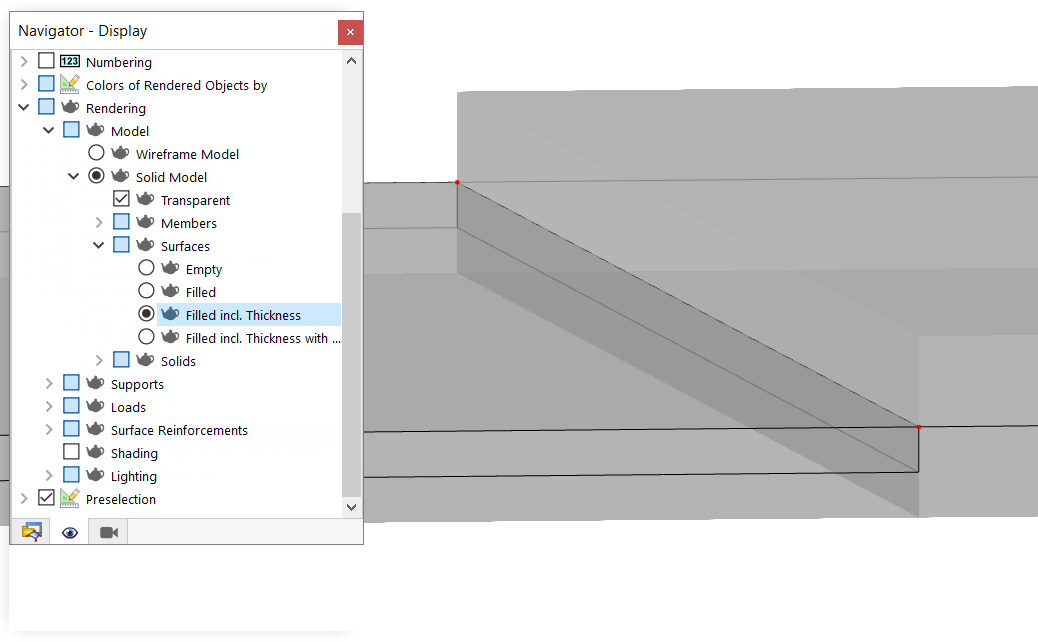Click the navigator scroll up arrow
1038x642 pixels.
352,61
